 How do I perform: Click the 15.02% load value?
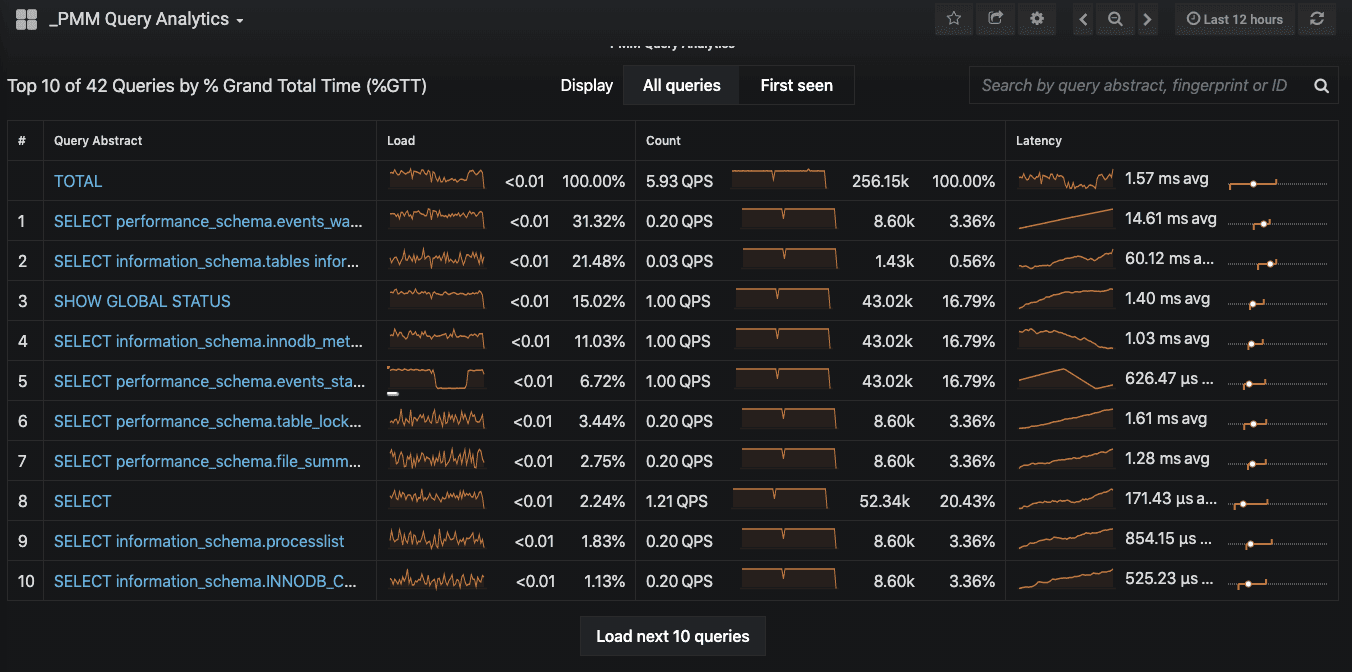[x=598, y=301]
